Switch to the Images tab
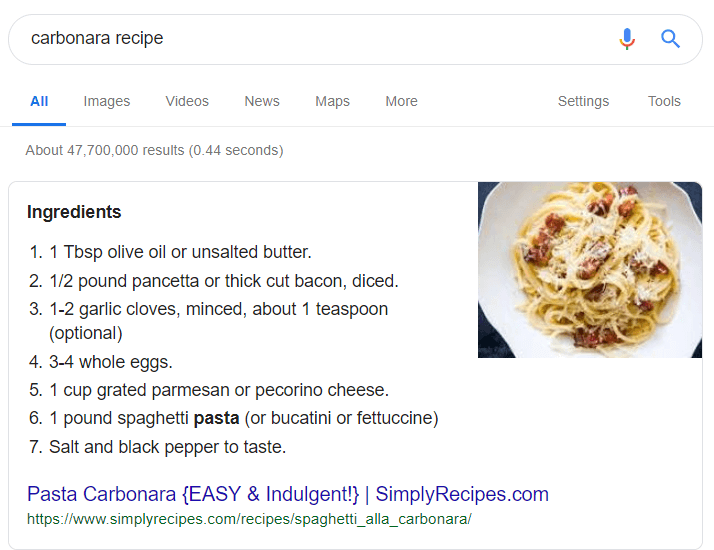Screen dimensions: 714x550 coord(107,101)
